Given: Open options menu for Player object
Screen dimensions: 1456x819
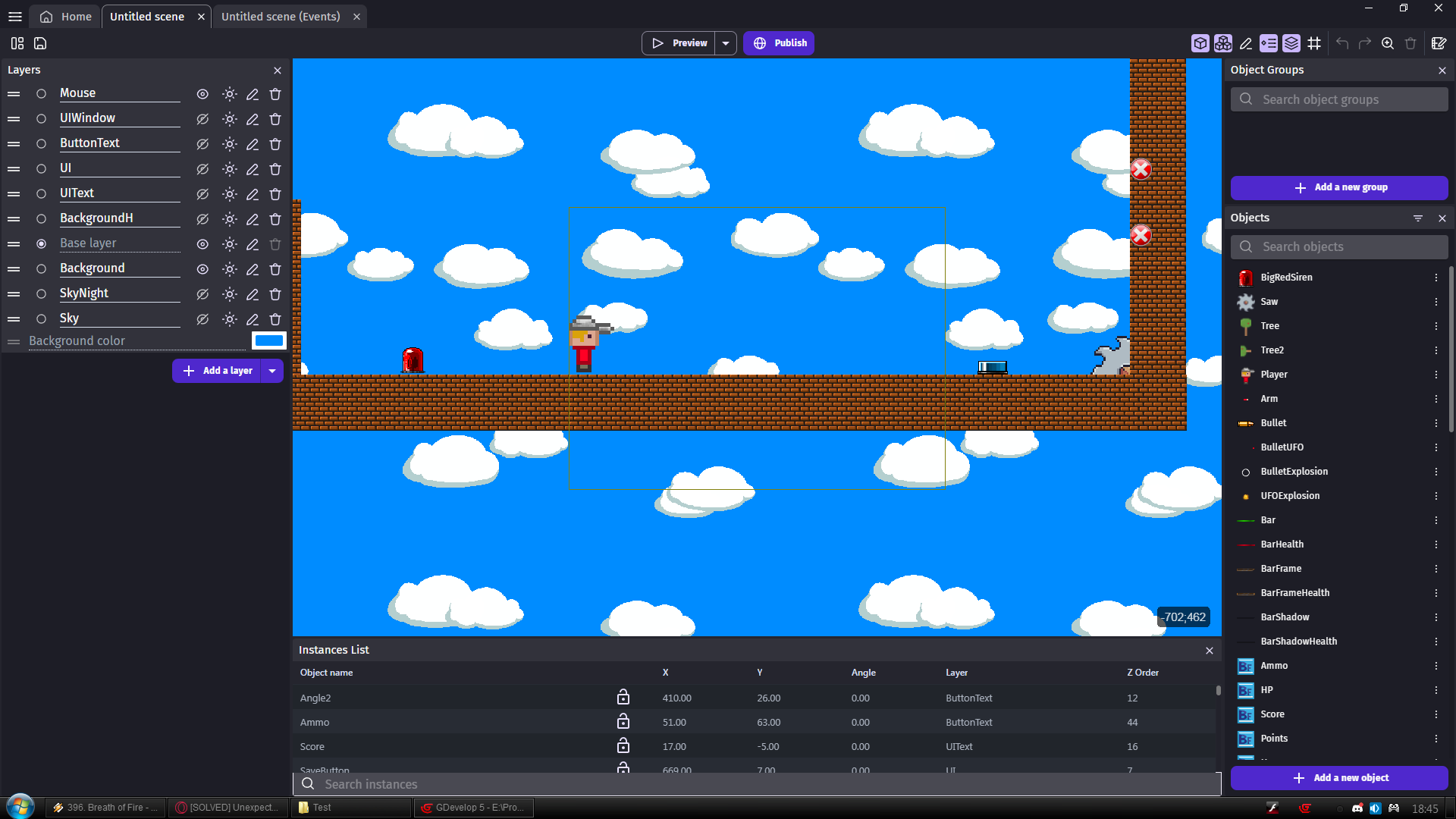Looking at the screenshot, I should click(1436, 375).
